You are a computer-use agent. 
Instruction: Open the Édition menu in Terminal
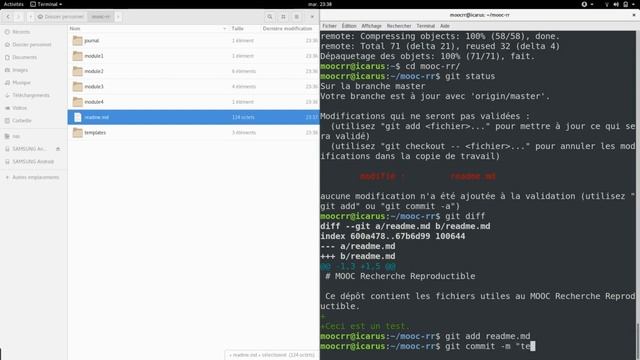point(349,26)
